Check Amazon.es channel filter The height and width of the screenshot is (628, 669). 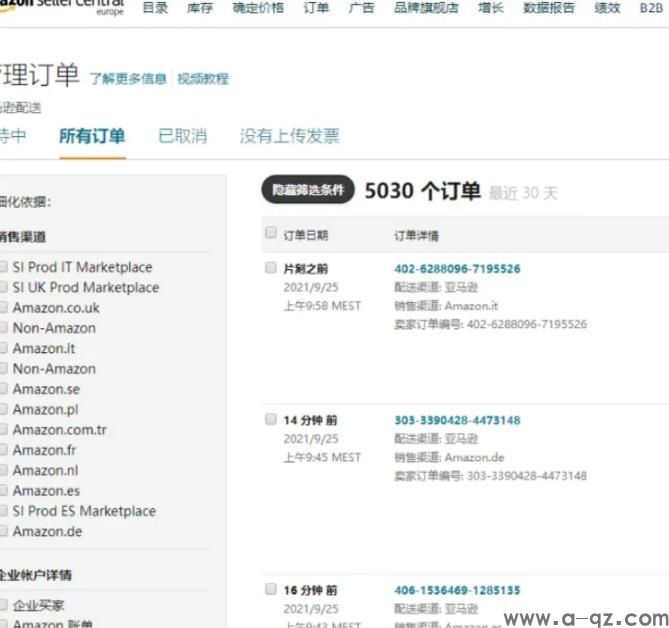(x=3, y=491)
